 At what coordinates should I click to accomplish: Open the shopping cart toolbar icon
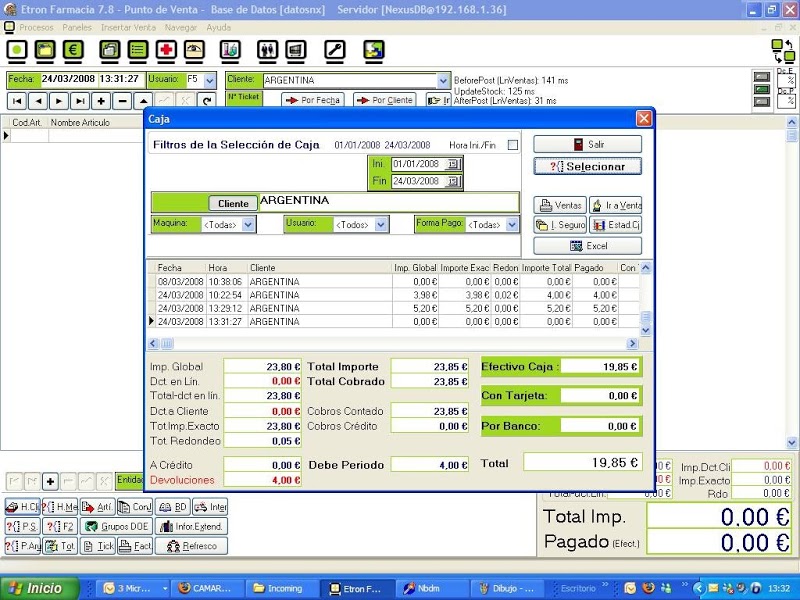point(296,50)
